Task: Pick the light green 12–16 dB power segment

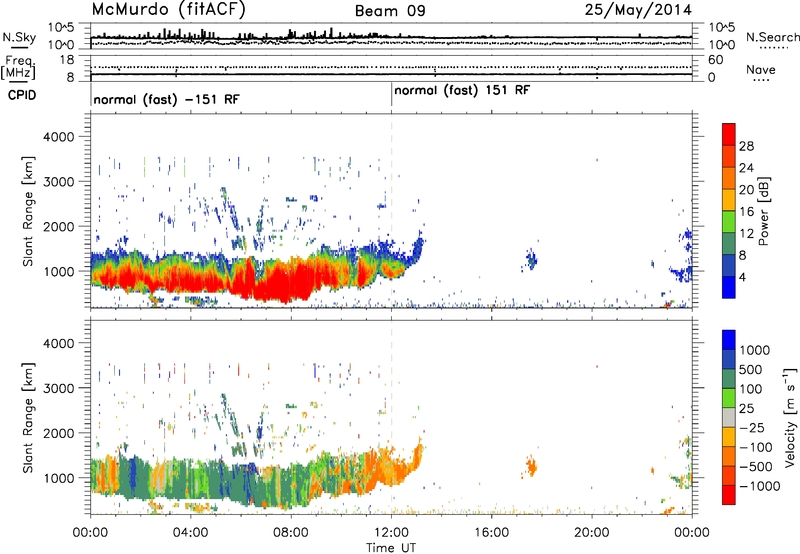Action: click(729, 222)
